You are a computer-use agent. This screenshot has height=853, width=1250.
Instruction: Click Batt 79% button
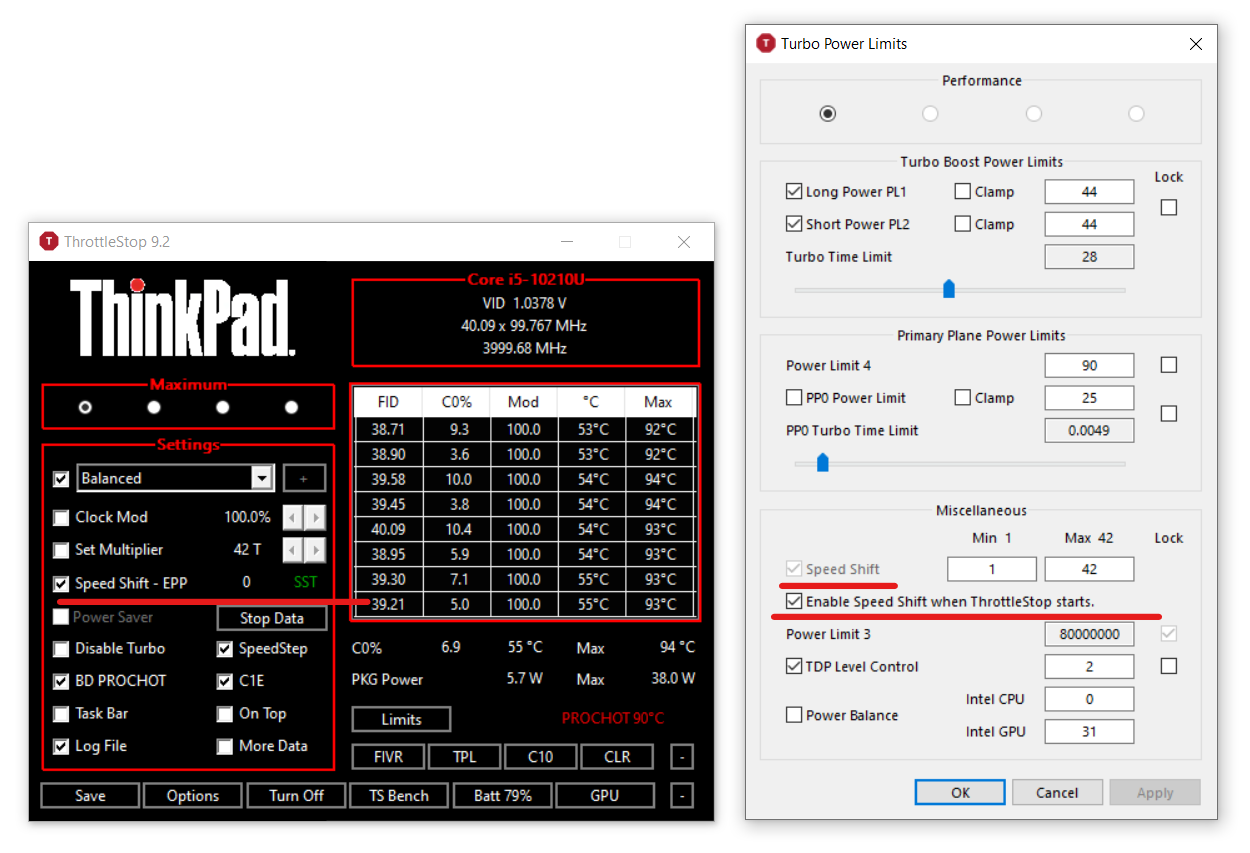tap(502, 796)
